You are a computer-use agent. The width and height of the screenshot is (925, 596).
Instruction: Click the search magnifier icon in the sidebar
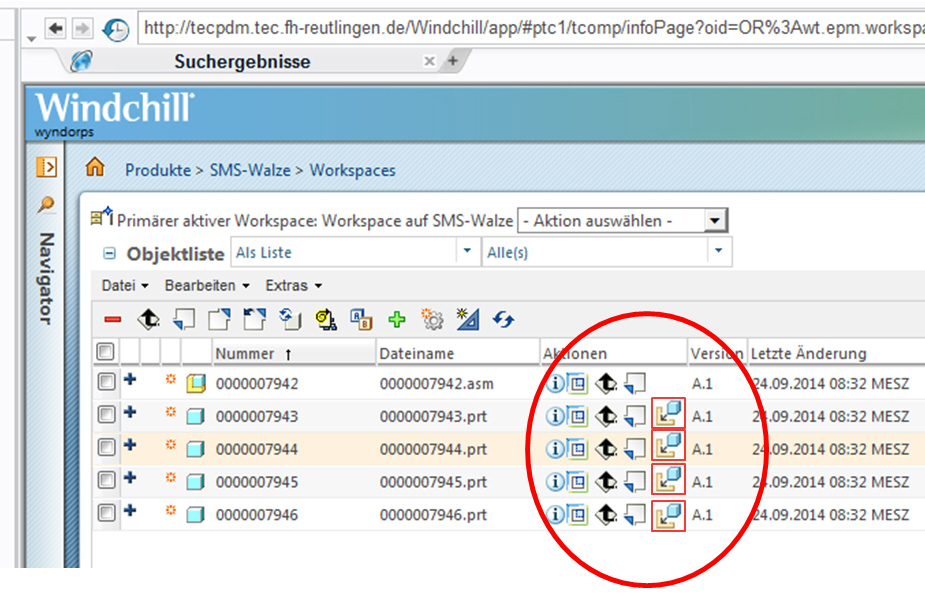coord(45,205)
